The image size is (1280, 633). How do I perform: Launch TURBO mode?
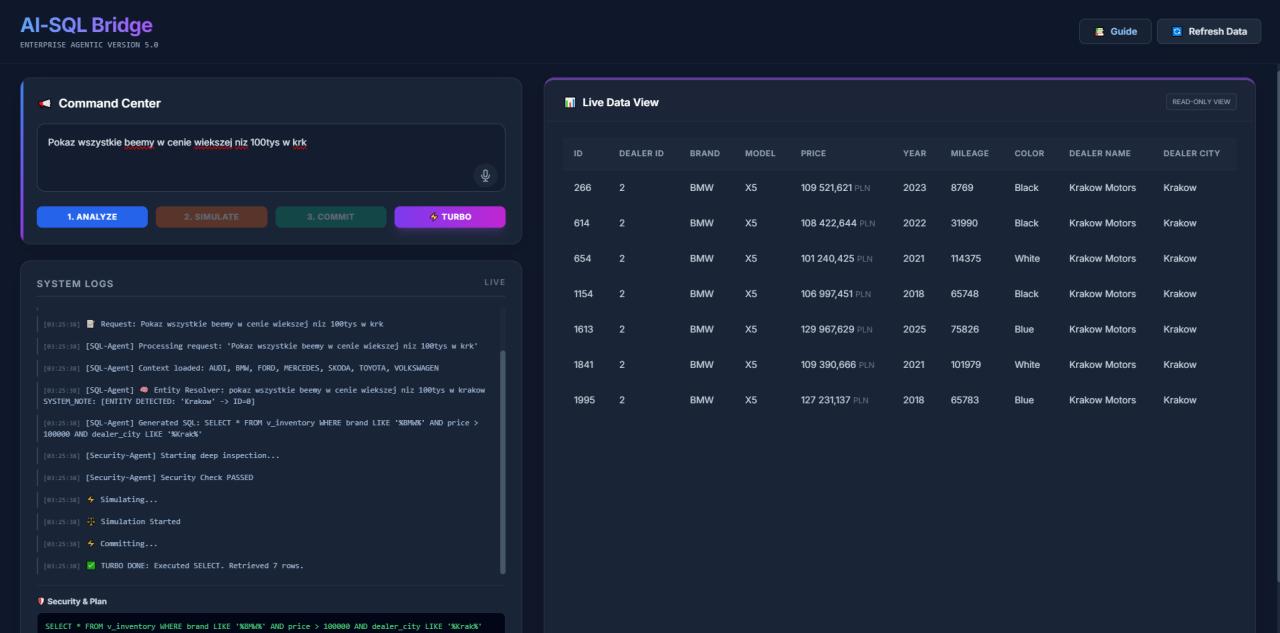[x=450, y=217]
